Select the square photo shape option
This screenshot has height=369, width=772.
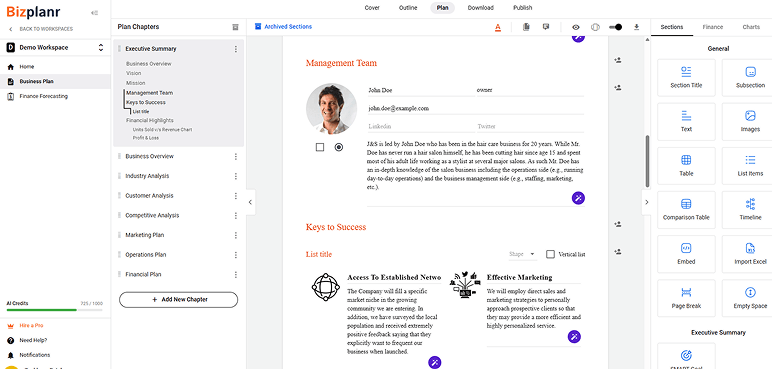[x=320, y=147]
